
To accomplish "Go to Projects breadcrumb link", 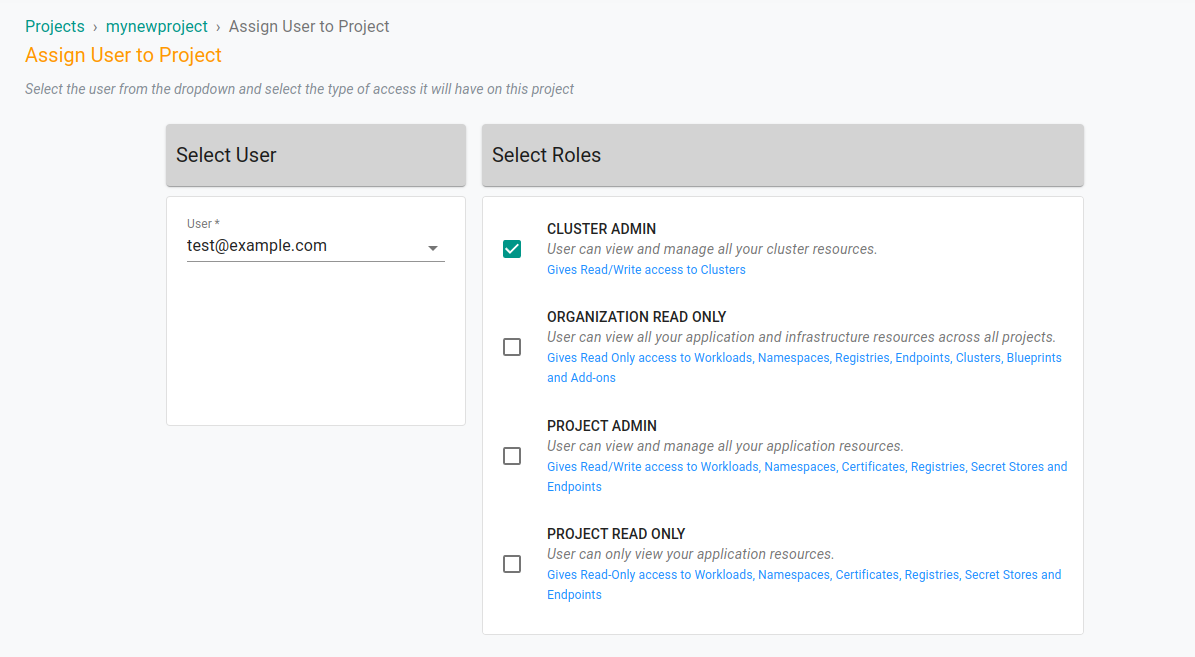I will click(55, 27).
